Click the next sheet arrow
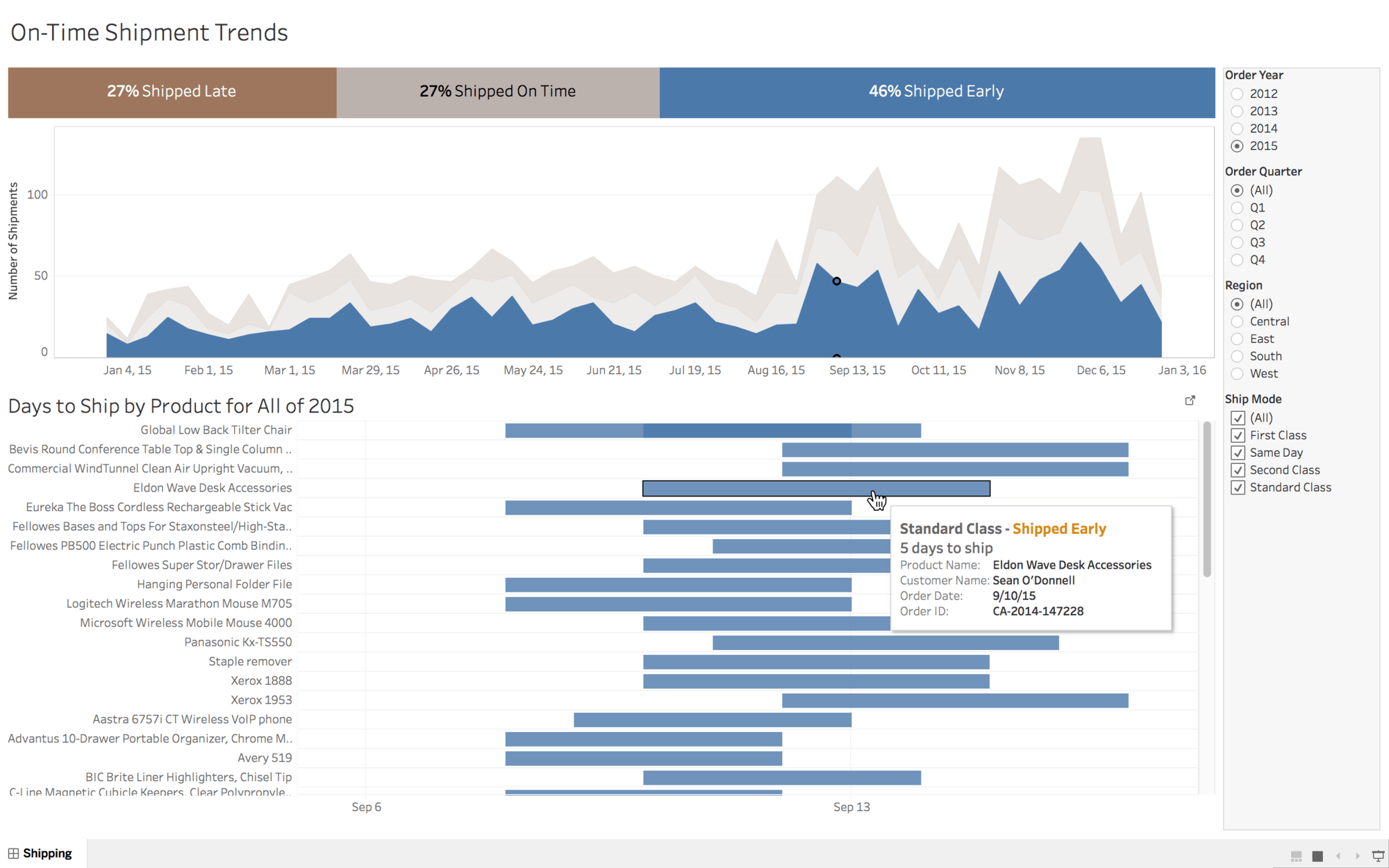Viewport: 1389px width, 868px height. point(1358,856)
